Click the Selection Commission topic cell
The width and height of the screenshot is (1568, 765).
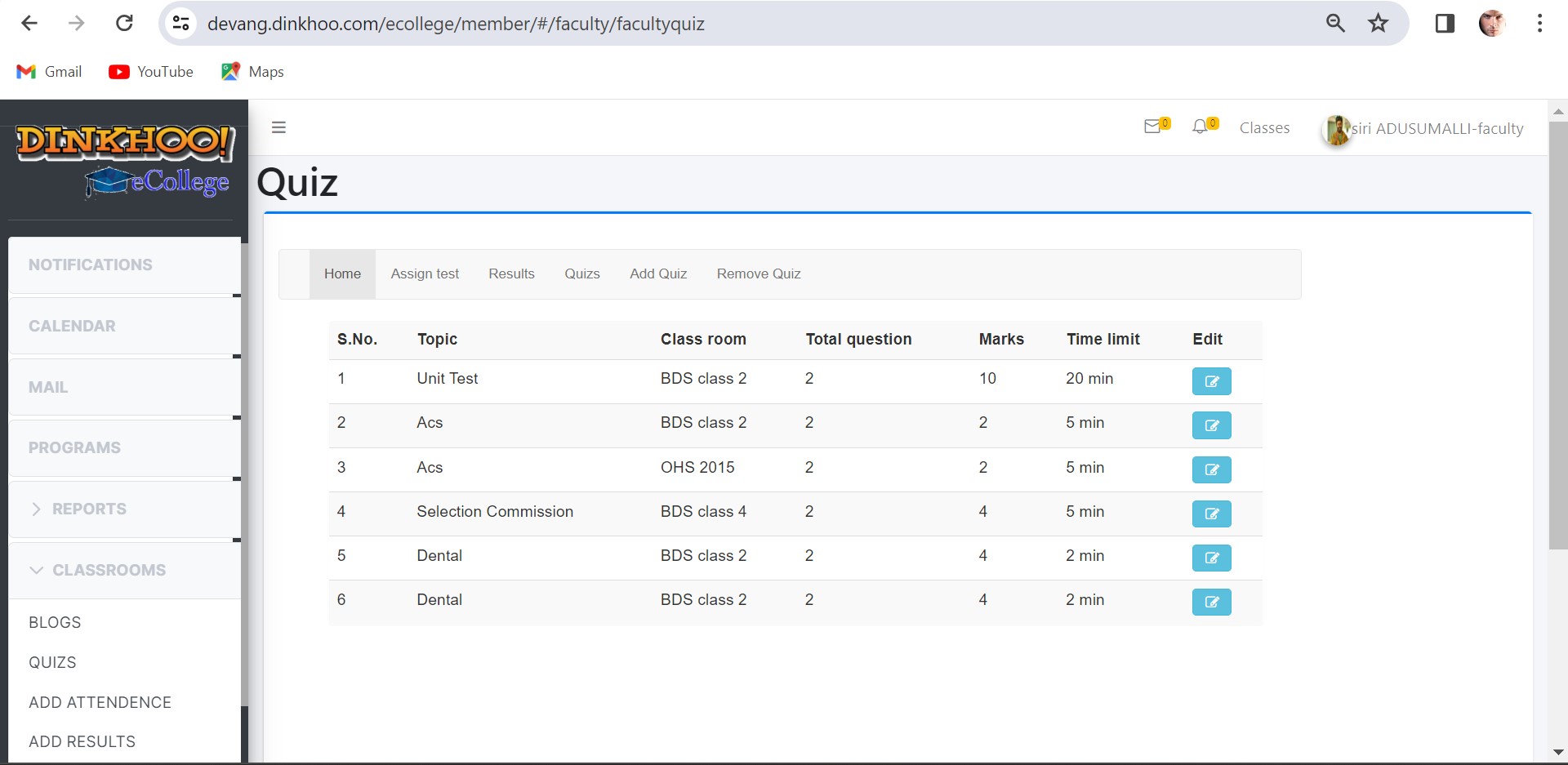coord(495,511)
